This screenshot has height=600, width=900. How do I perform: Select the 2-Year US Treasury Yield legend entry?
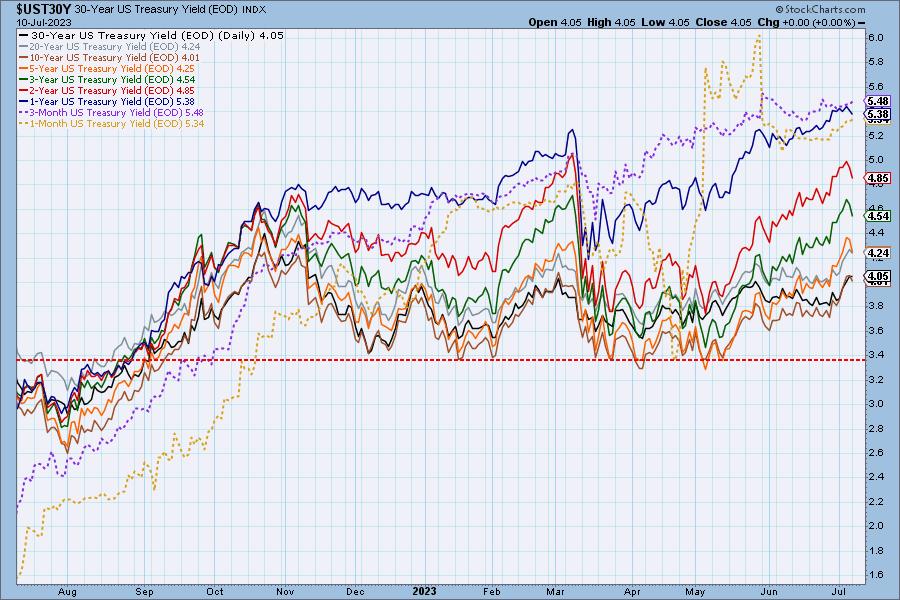[x=107, y=90]
